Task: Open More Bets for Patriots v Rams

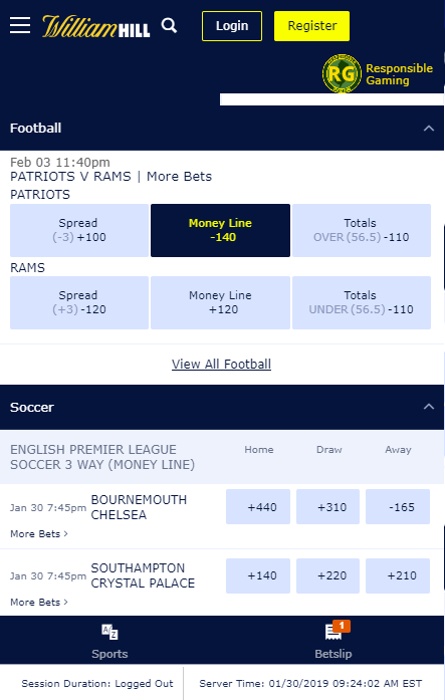Action: (x=179, y=177)
